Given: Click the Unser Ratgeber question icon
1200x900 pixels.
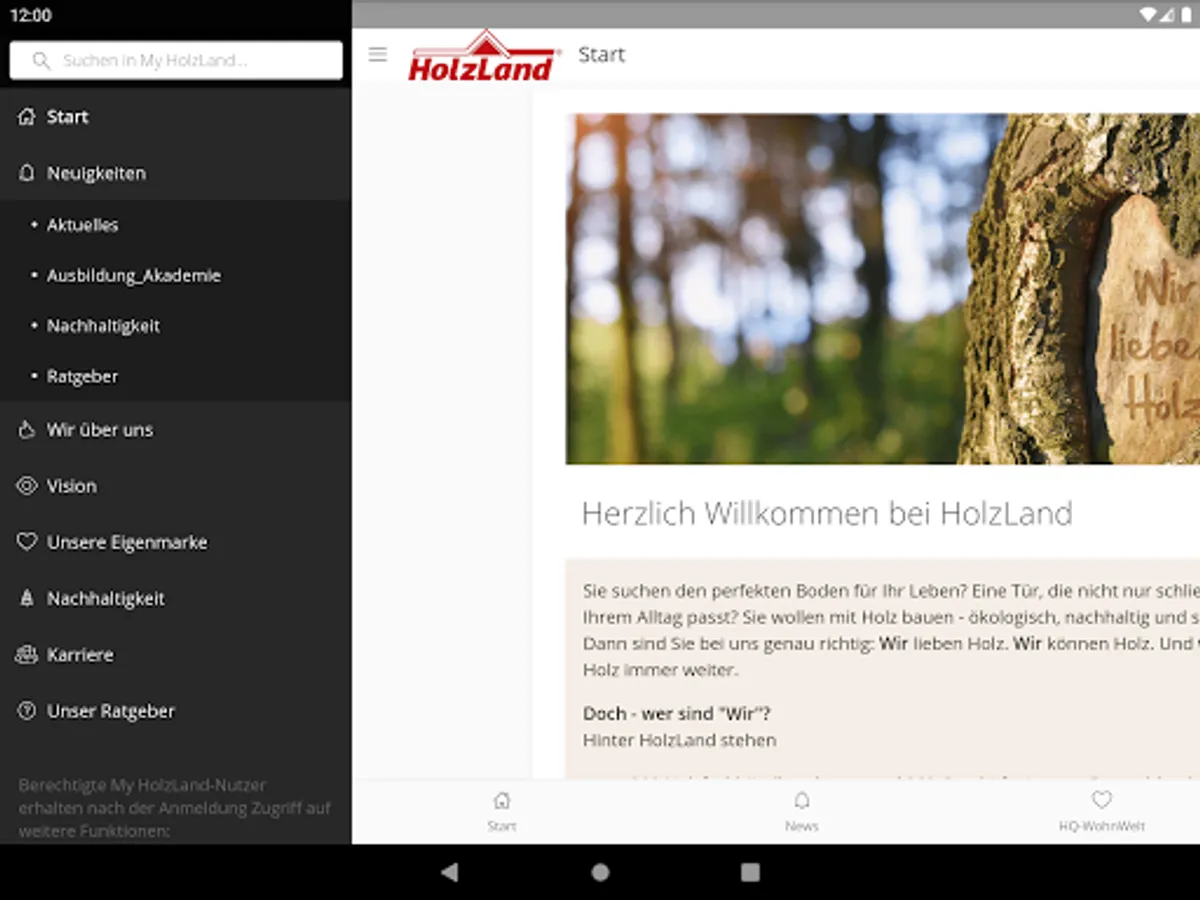Looking at the screenshot, I should (27, 711).
